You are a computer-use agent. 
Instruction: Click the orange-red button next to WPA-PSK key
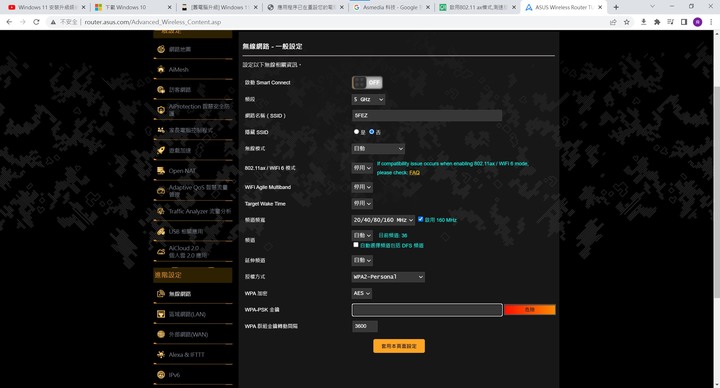(x=530, y=309)
